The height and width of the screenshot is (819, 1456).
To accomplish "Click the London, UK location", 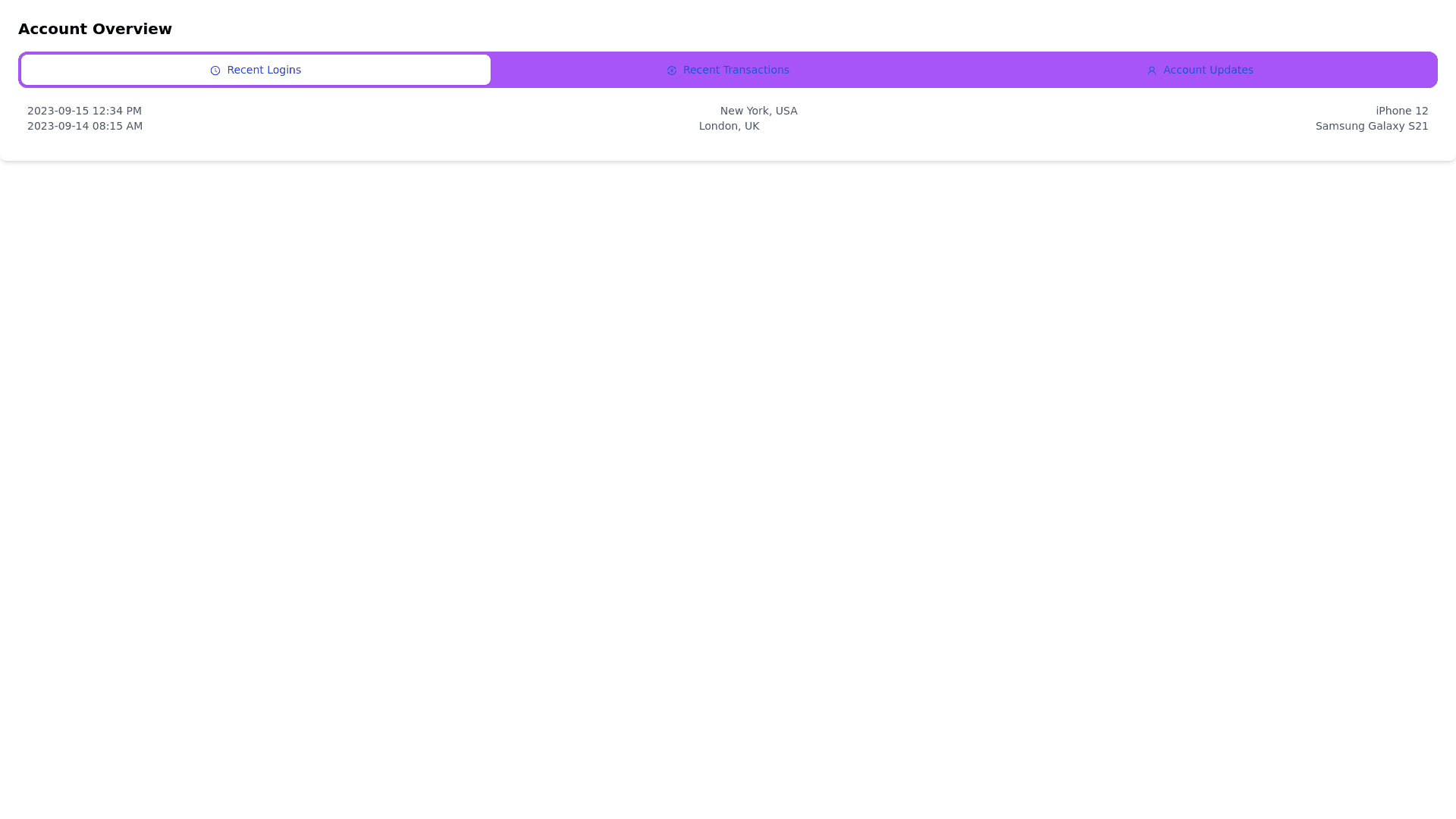I will (x=729, y=126).
